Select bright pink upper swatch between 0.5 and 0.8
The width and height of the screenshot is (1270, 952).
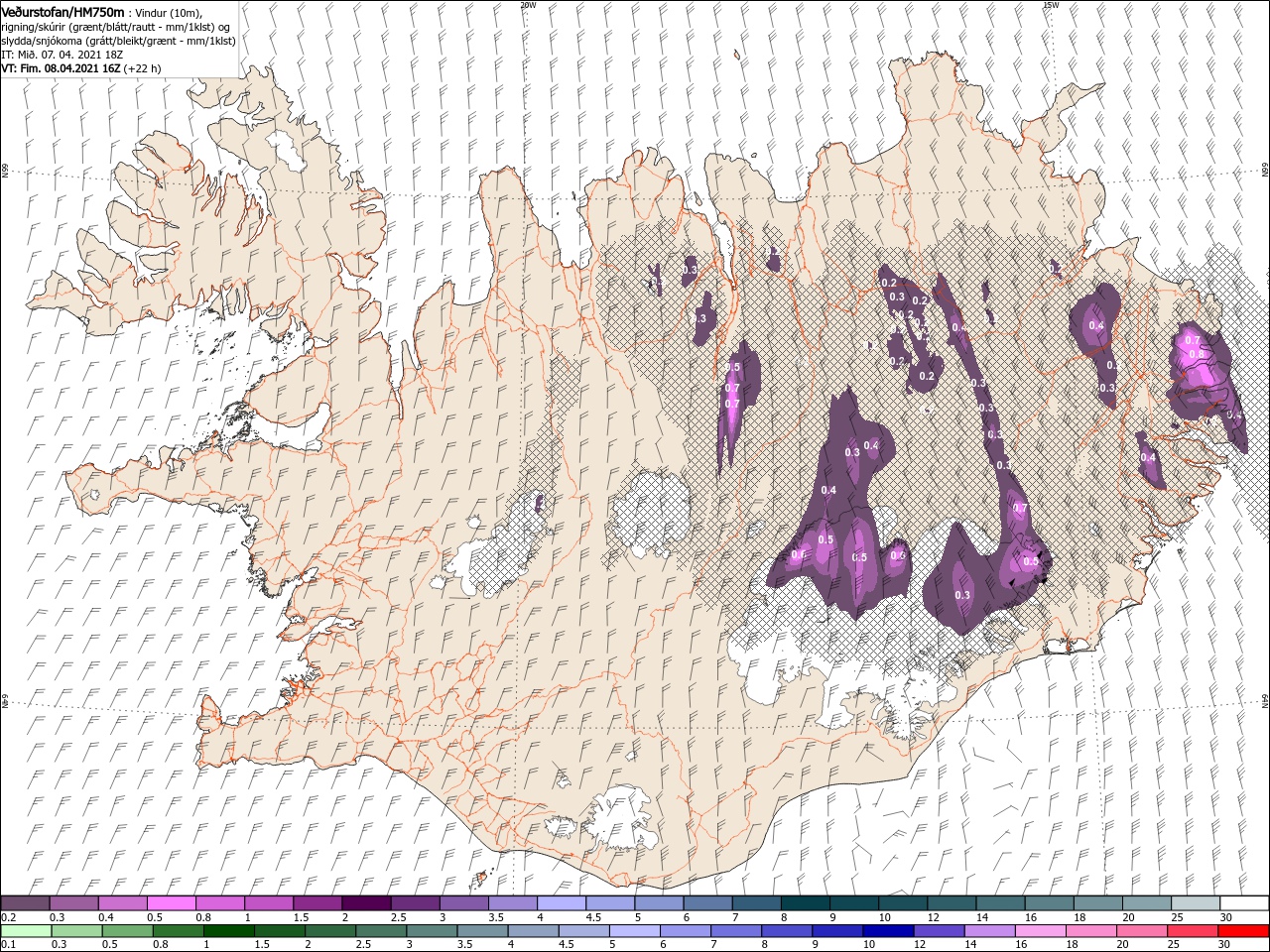pos(172,903)
